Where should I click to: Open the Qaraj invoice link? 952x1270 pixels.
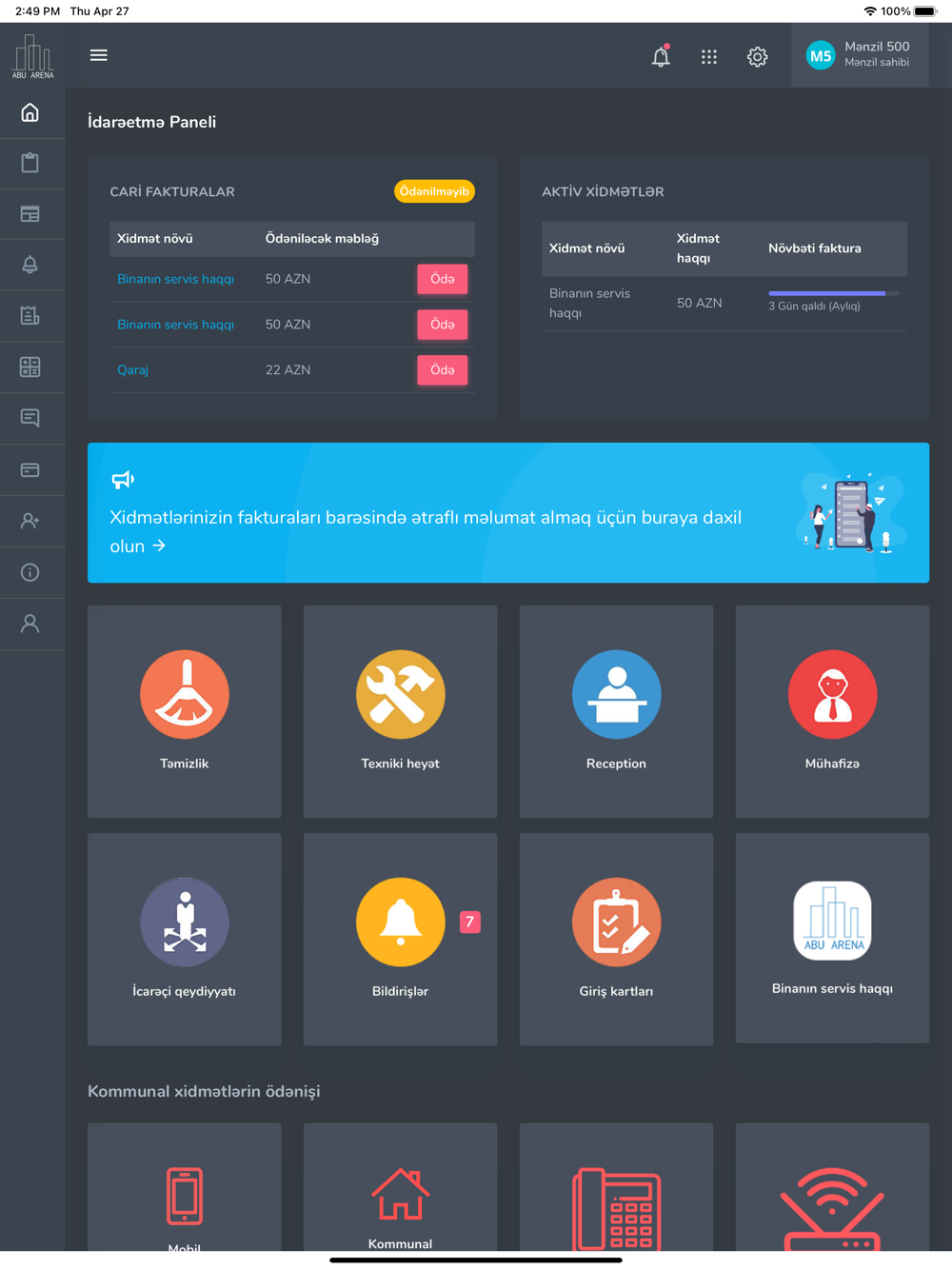coord(132,370)
